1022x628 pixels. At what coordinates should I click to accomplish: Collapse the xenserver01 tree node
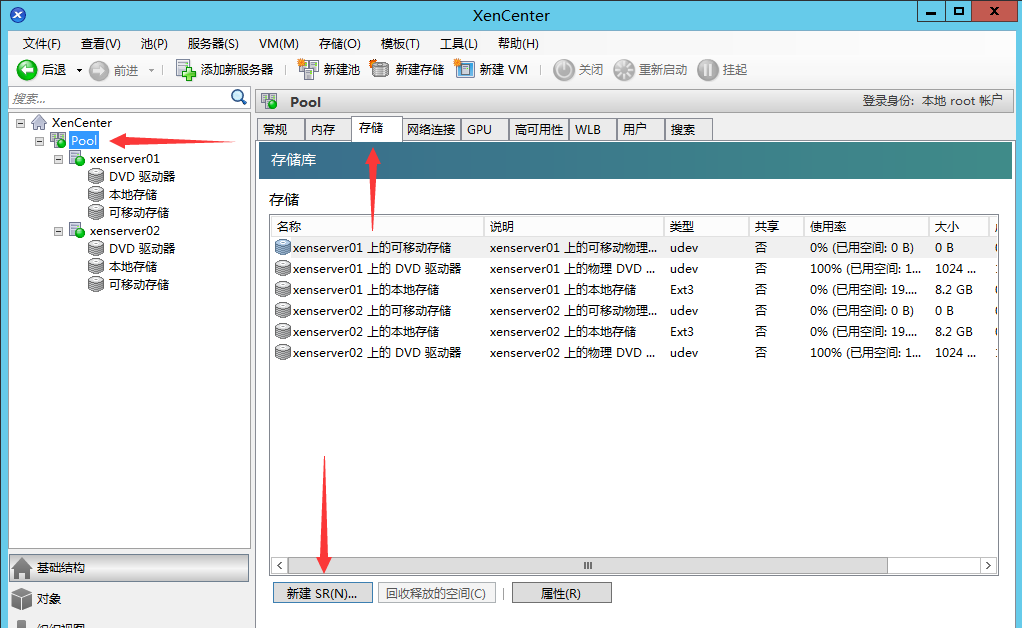tap(59, 159)
